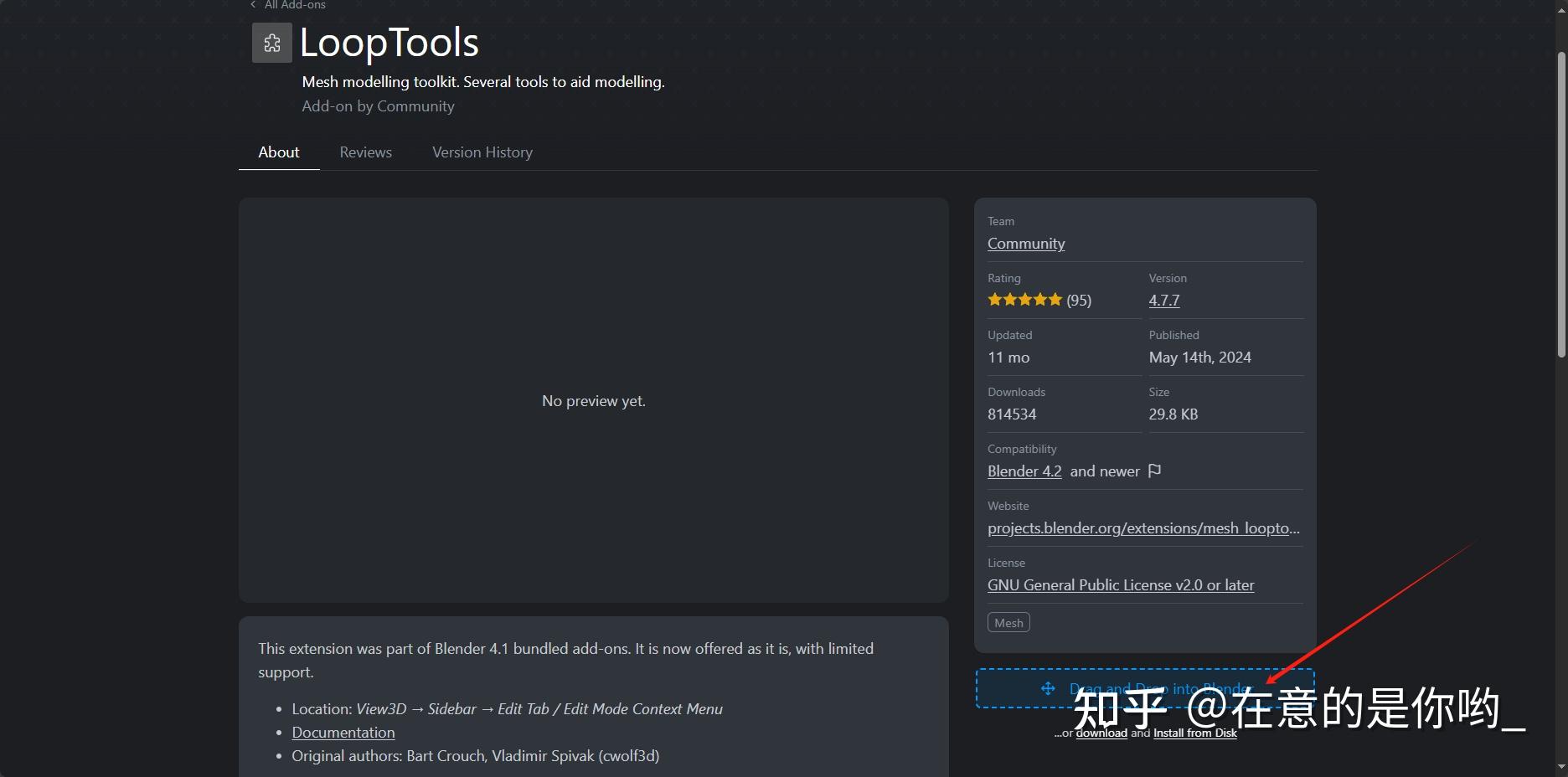
Task: Click the move-arrows icon in the drag-and-drop box
Action: (x=1048, y=688)
